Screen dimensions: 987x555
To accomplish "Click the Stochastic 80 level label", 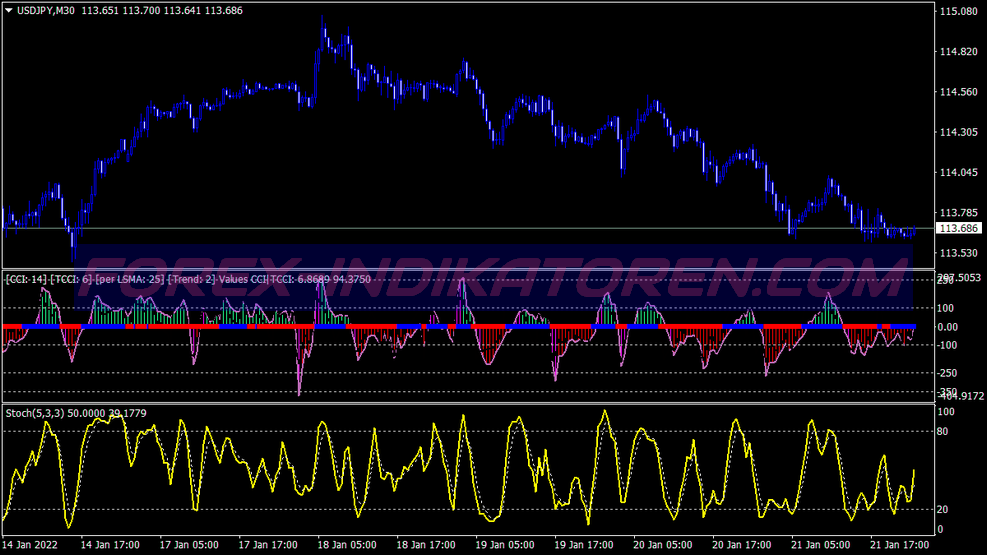I will tap(942, 432).
